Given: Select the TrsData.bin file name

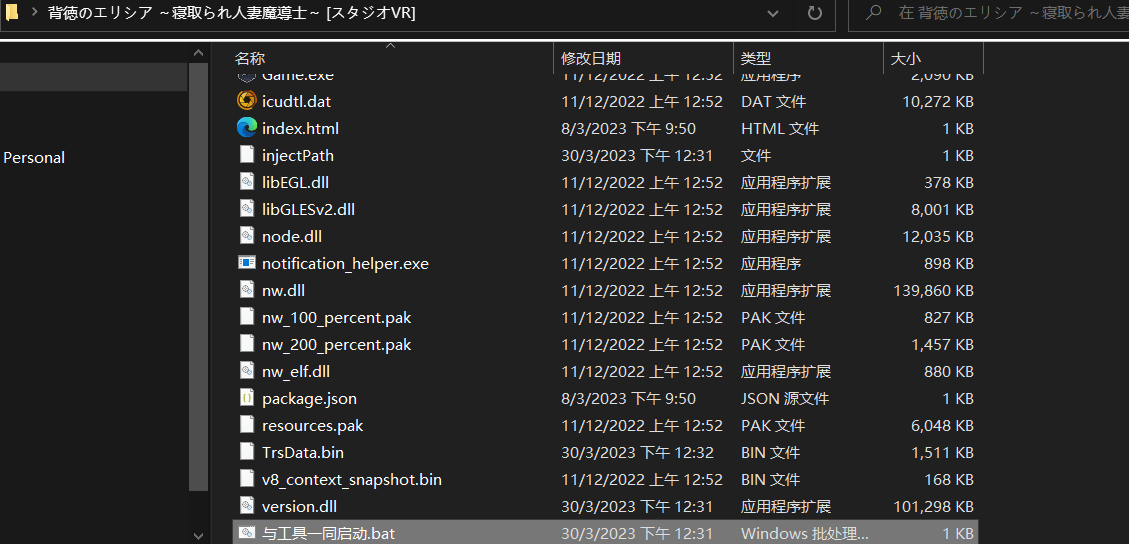Looking at the screenshot, I should pos(303,452).
